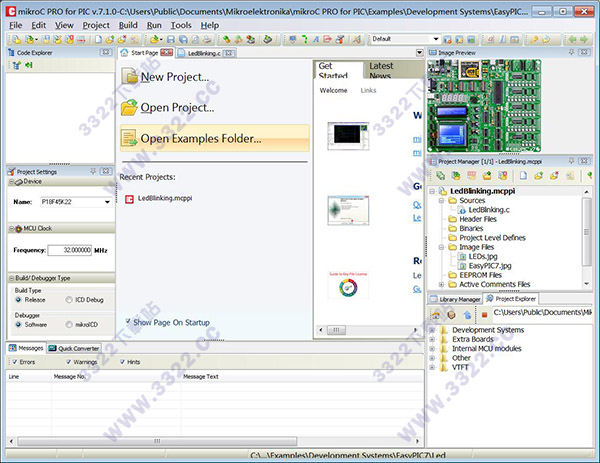Click the Project Explorer path field

(542, 312)
